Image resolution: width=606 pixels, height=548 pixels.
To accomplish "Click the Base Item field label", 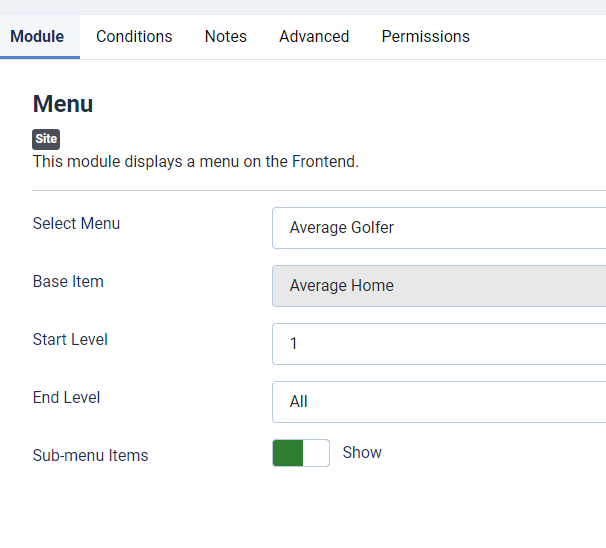I will [x=68, y=282].
